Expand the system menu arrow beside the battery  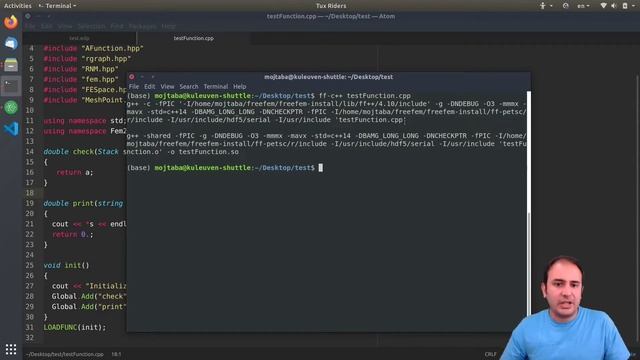click(633, 6)
